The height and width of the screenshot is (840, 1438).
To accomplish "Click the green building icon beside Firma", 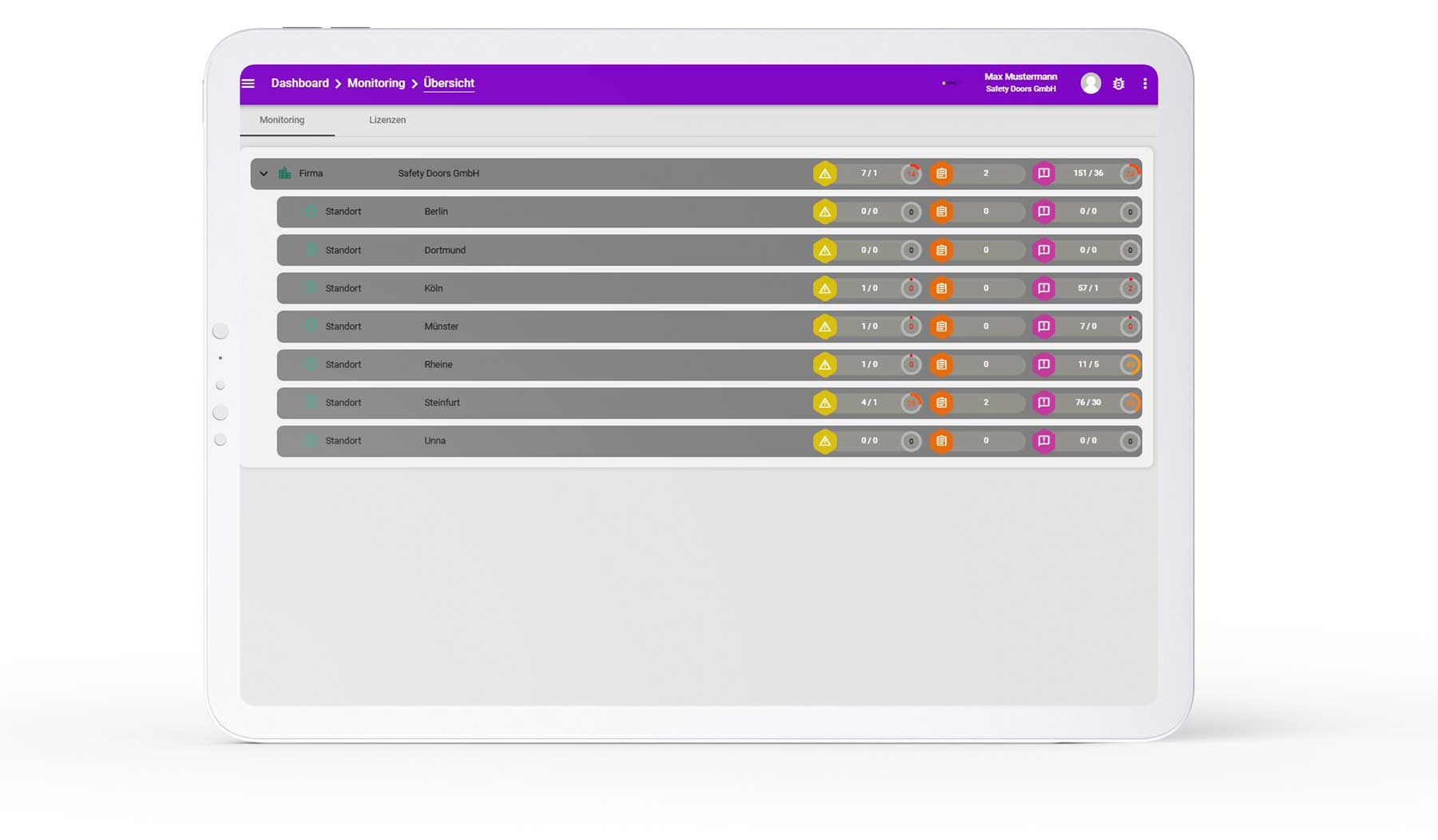I will coord(284,173).
